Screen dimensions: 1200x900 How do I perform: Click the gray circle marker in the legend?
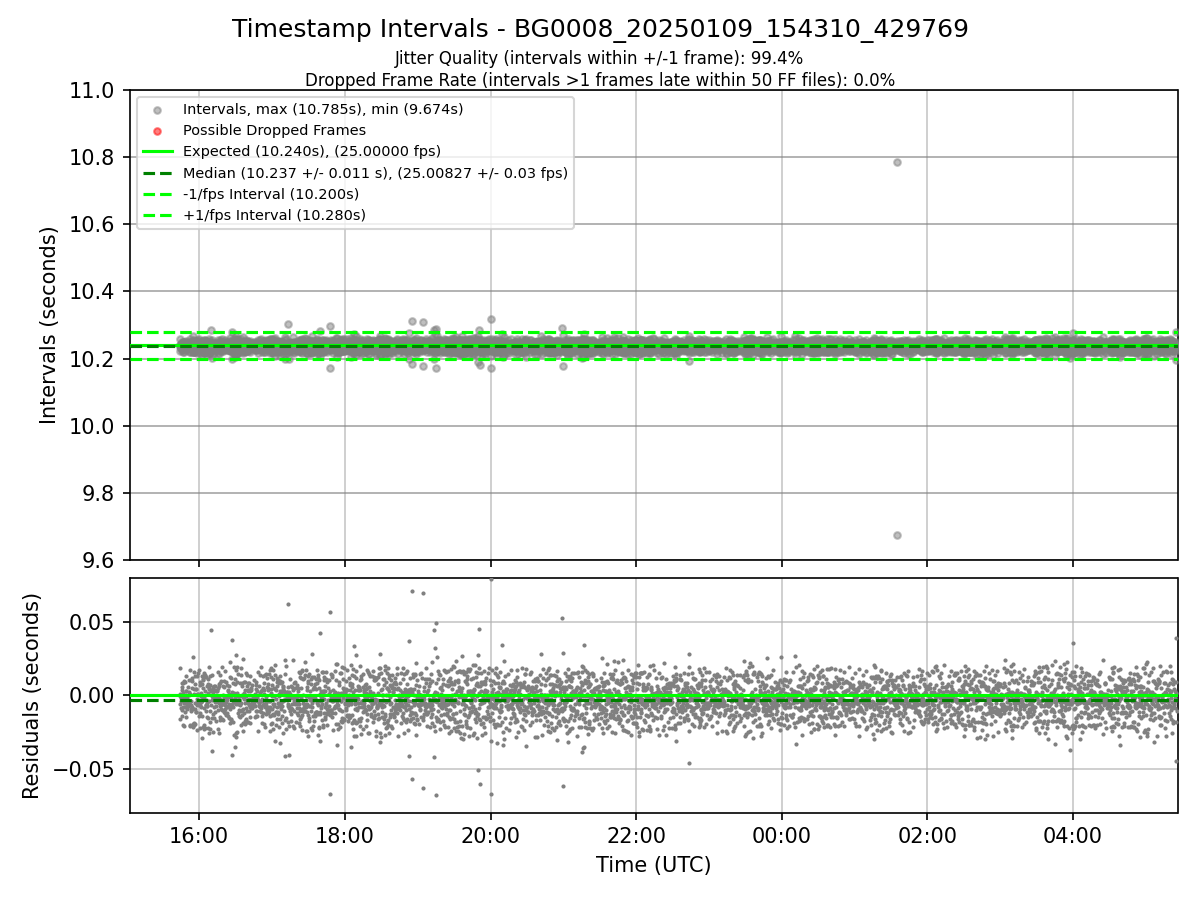click(158, 109)
